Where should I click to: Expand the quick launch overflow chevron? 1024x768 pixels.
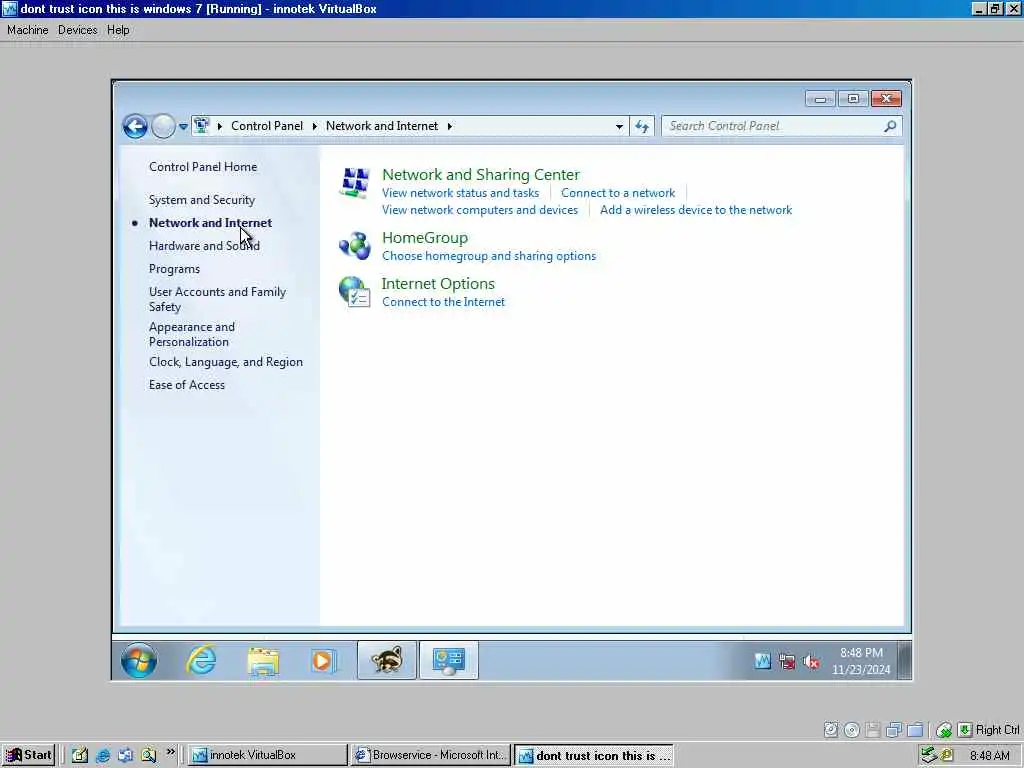coord(170,752)
